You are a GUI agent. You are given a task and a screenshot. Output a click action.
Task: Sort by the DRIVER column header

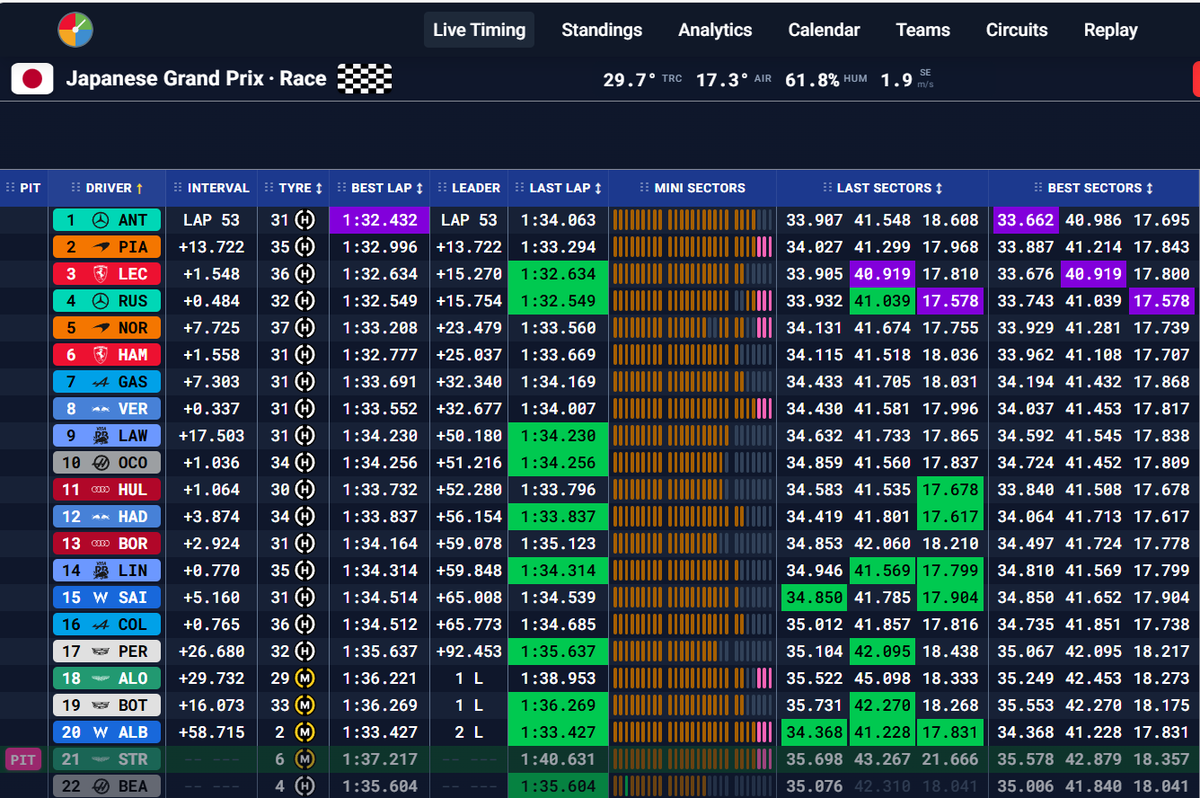pos(108,188)
